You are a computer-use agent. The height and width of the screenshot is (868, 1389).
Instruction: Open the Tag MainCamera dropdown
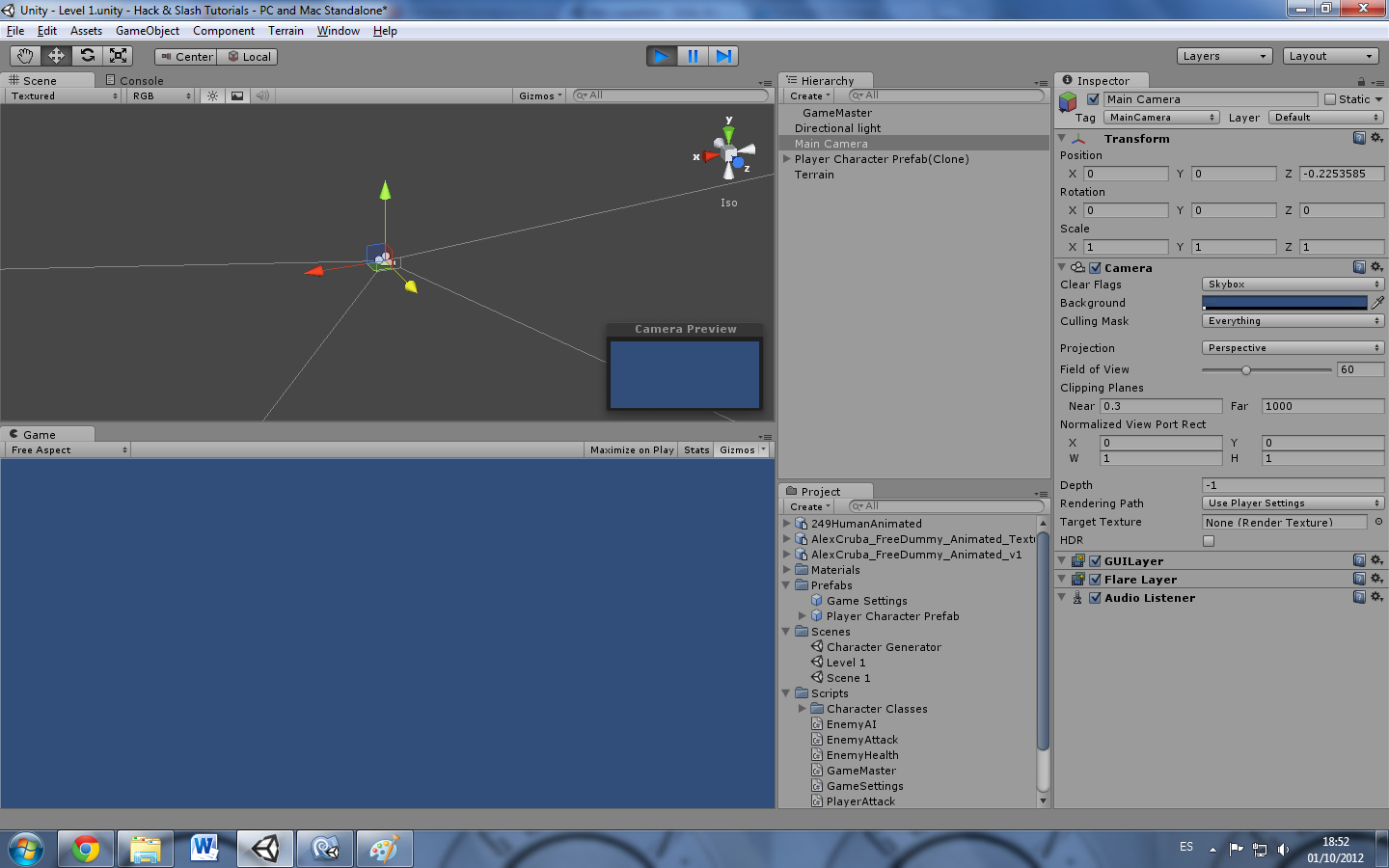[1161, 118]
